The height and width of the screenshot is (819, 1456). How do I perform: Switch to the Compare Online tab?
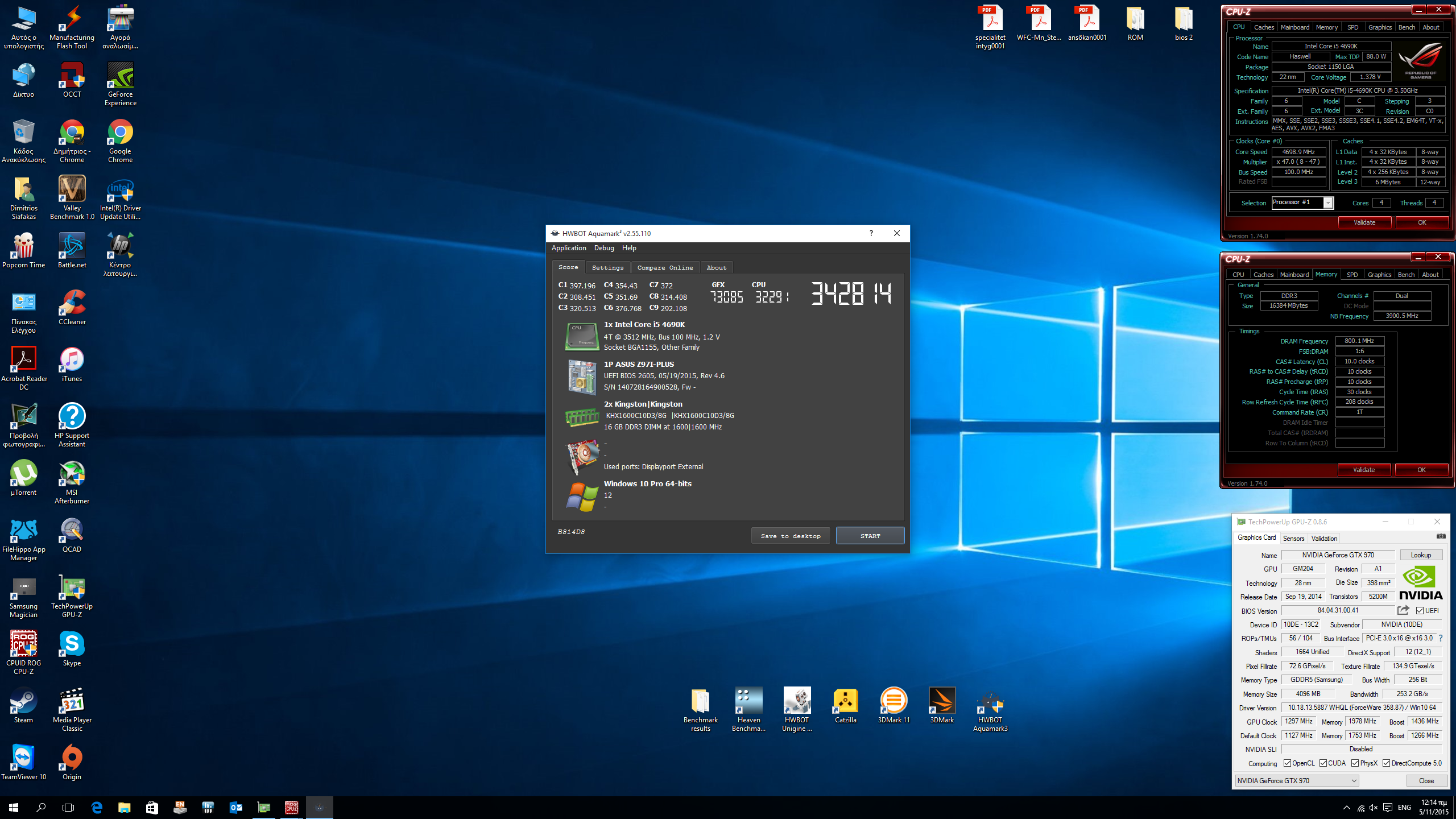pyautogui.click(x=665, y=267)
